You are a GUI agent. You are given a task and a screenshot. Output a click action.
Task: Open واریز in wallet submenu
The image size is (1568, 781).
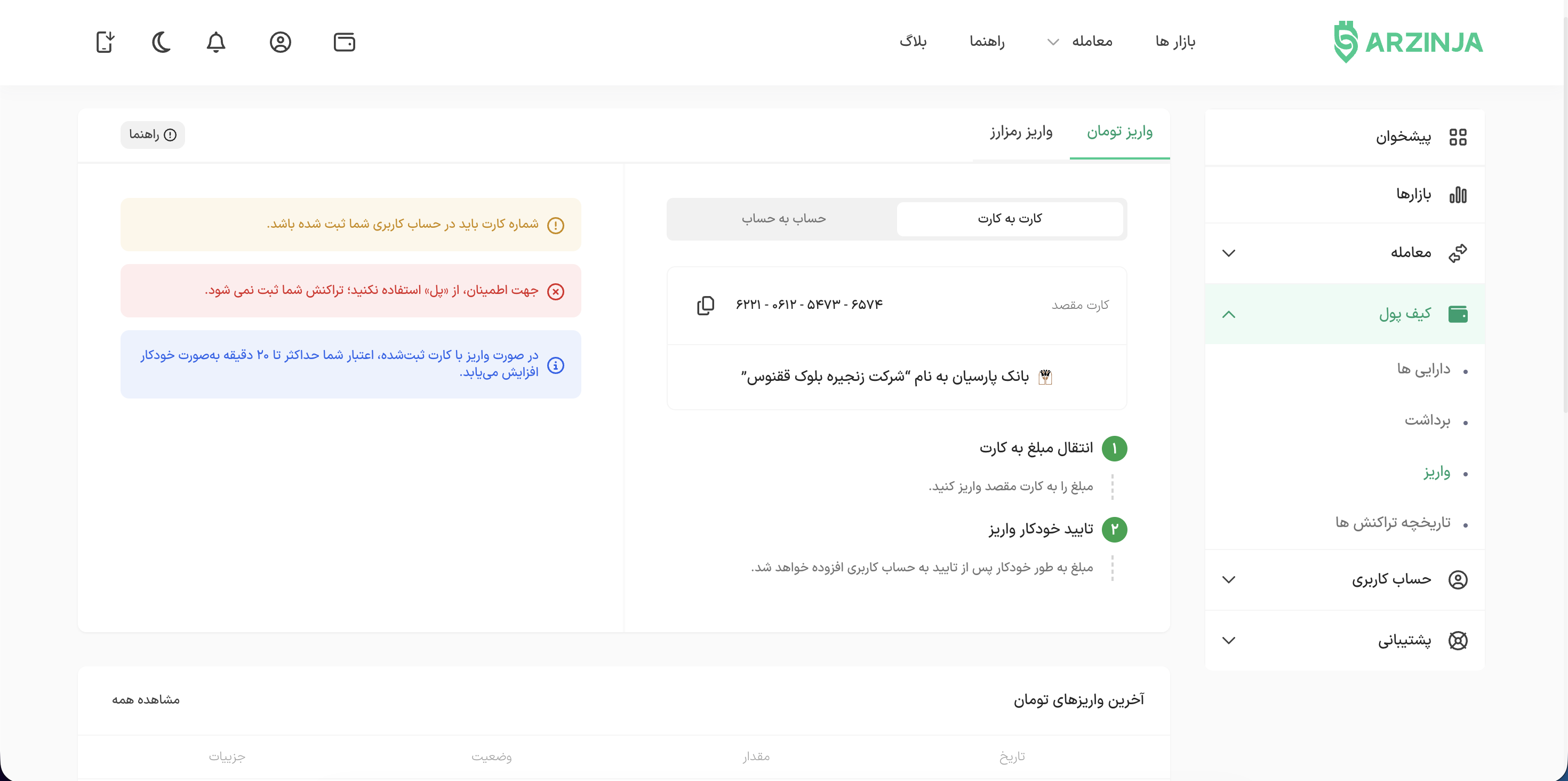coord(1437,472)
